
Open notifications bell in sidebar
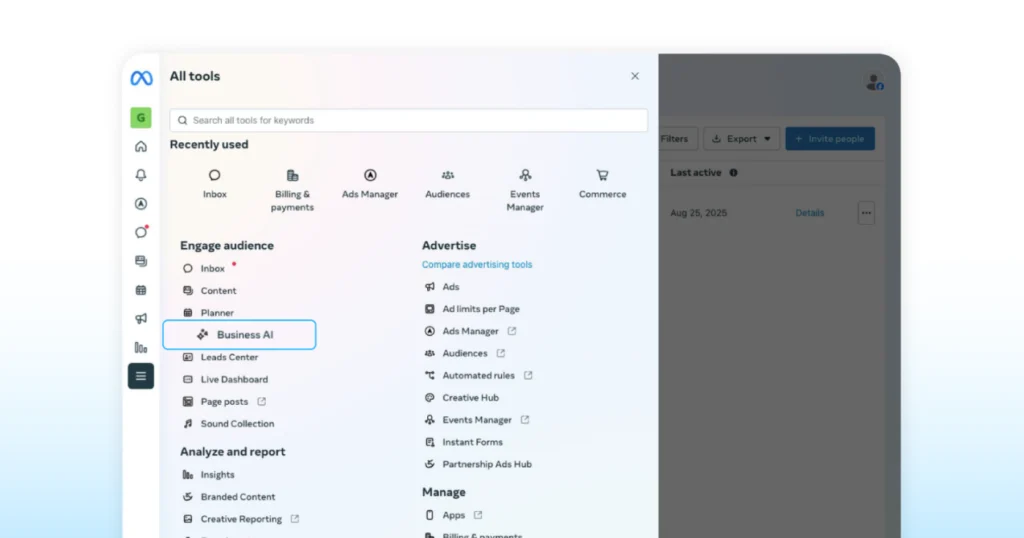click(x=140, y=175)
